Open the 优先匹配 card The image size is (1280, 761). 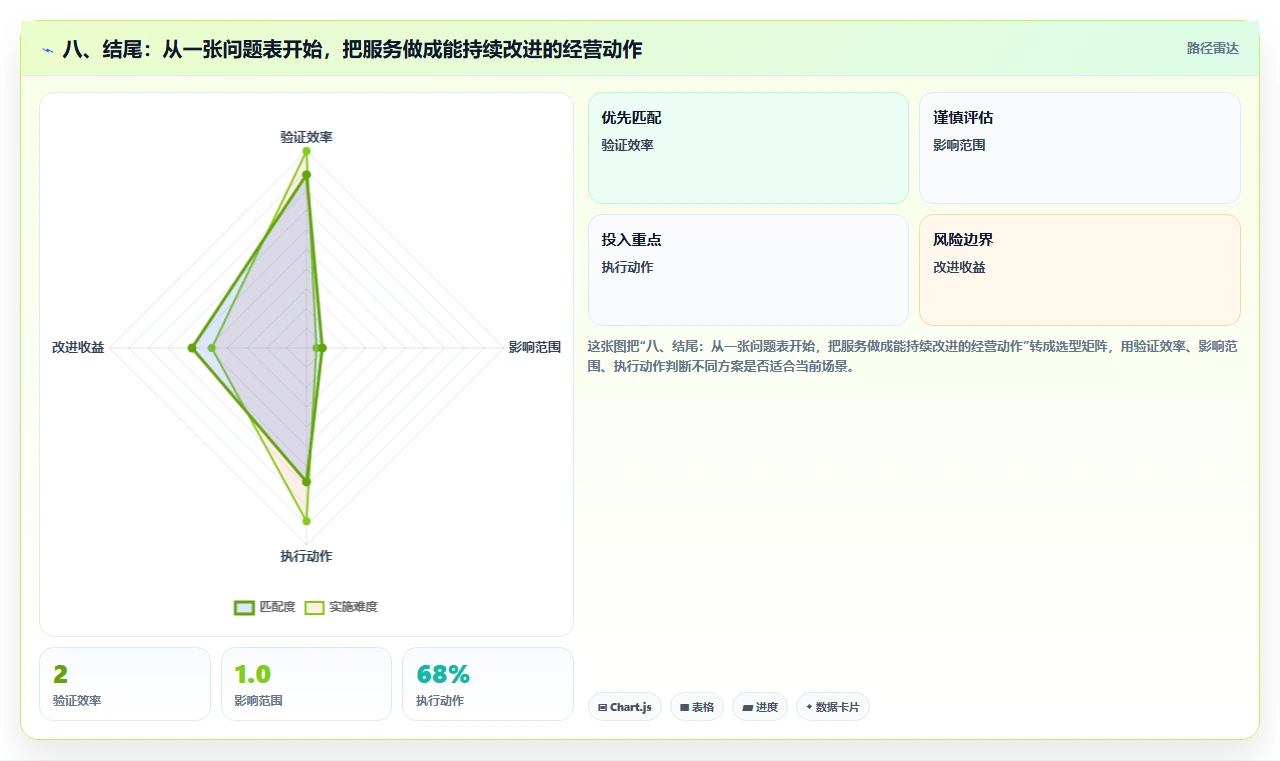coord(748,148)
